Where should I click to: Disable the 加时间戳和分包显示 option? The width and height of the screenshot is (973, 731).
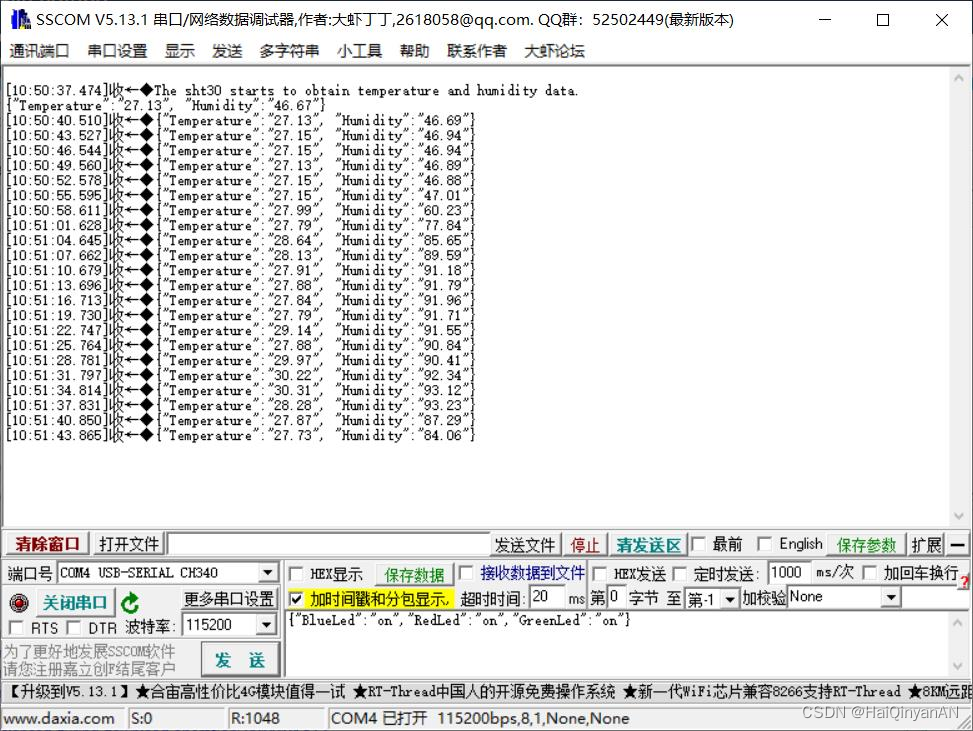click(297, 597)
